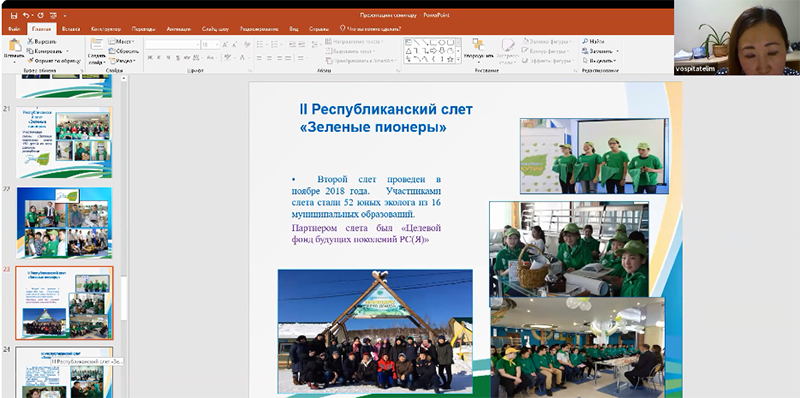Screen dimensions: 800x398
Task: Open the line spacing icon
Action: (316, 45)
